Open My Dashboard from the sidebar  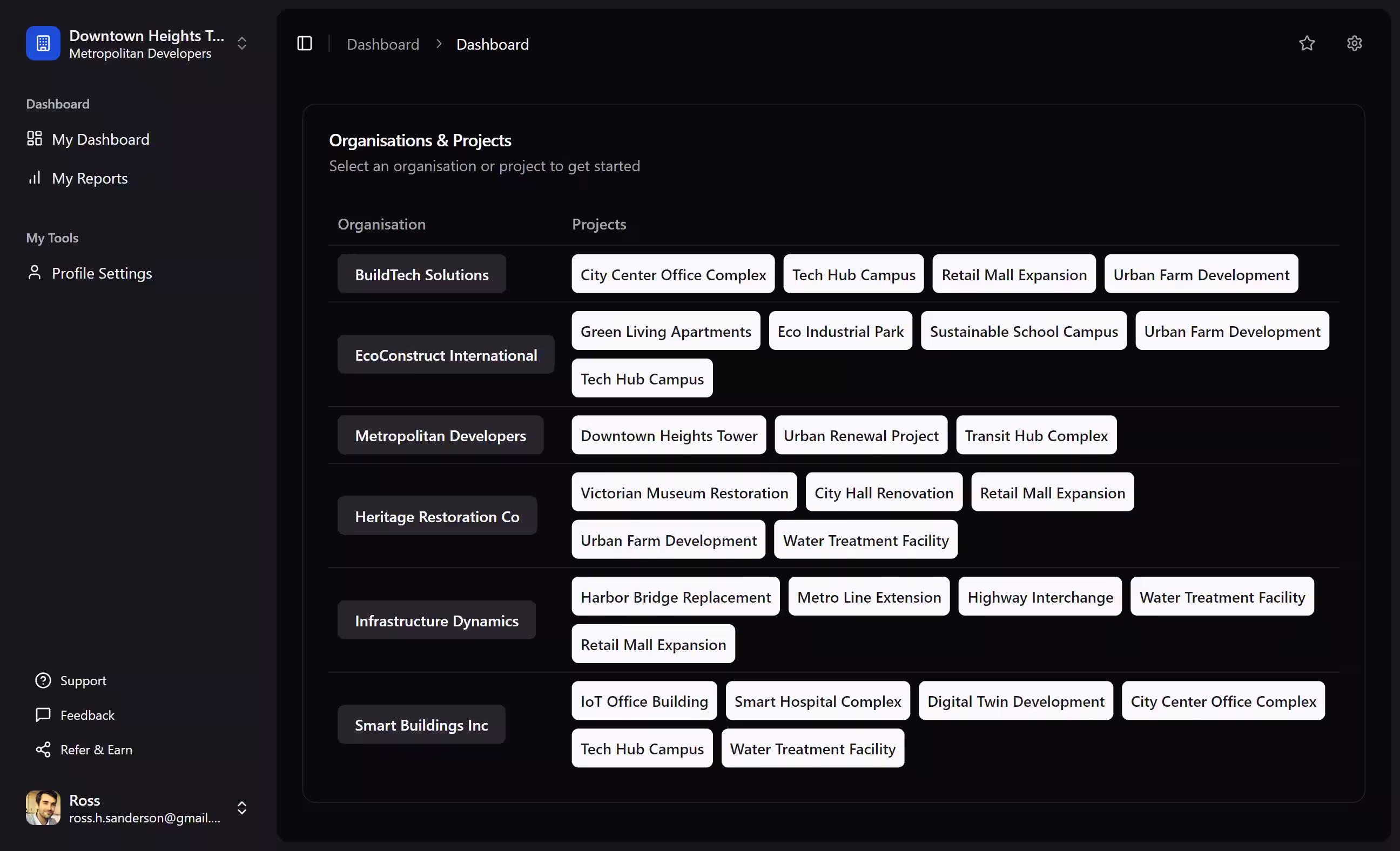click(x=100, y=139)
